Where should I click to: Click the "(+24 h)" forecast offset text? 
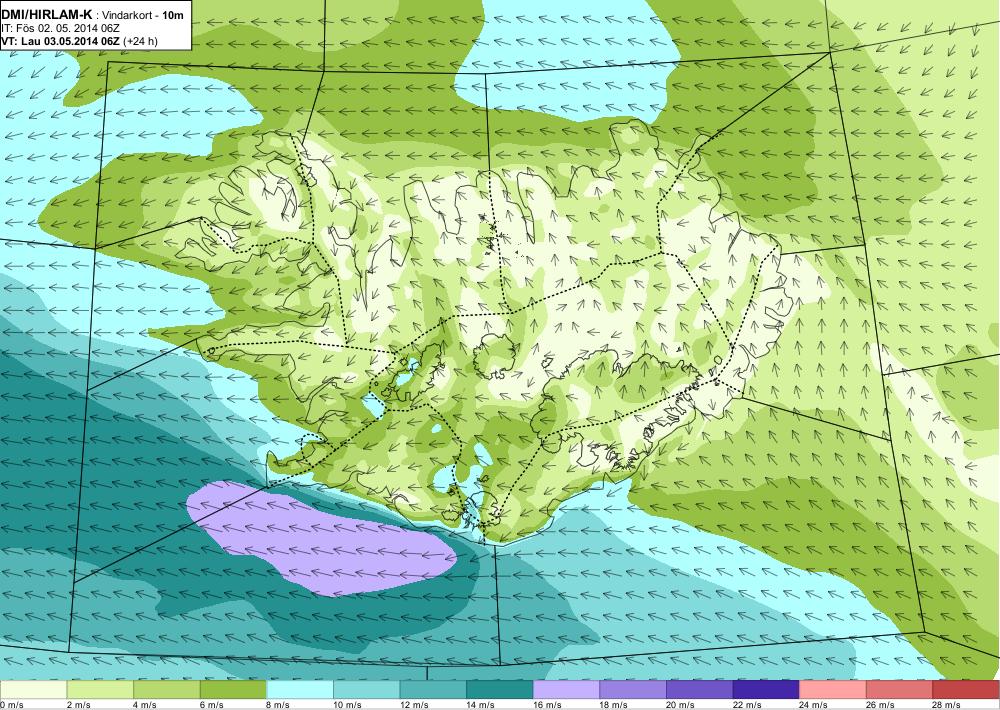(x=140, y=41)
